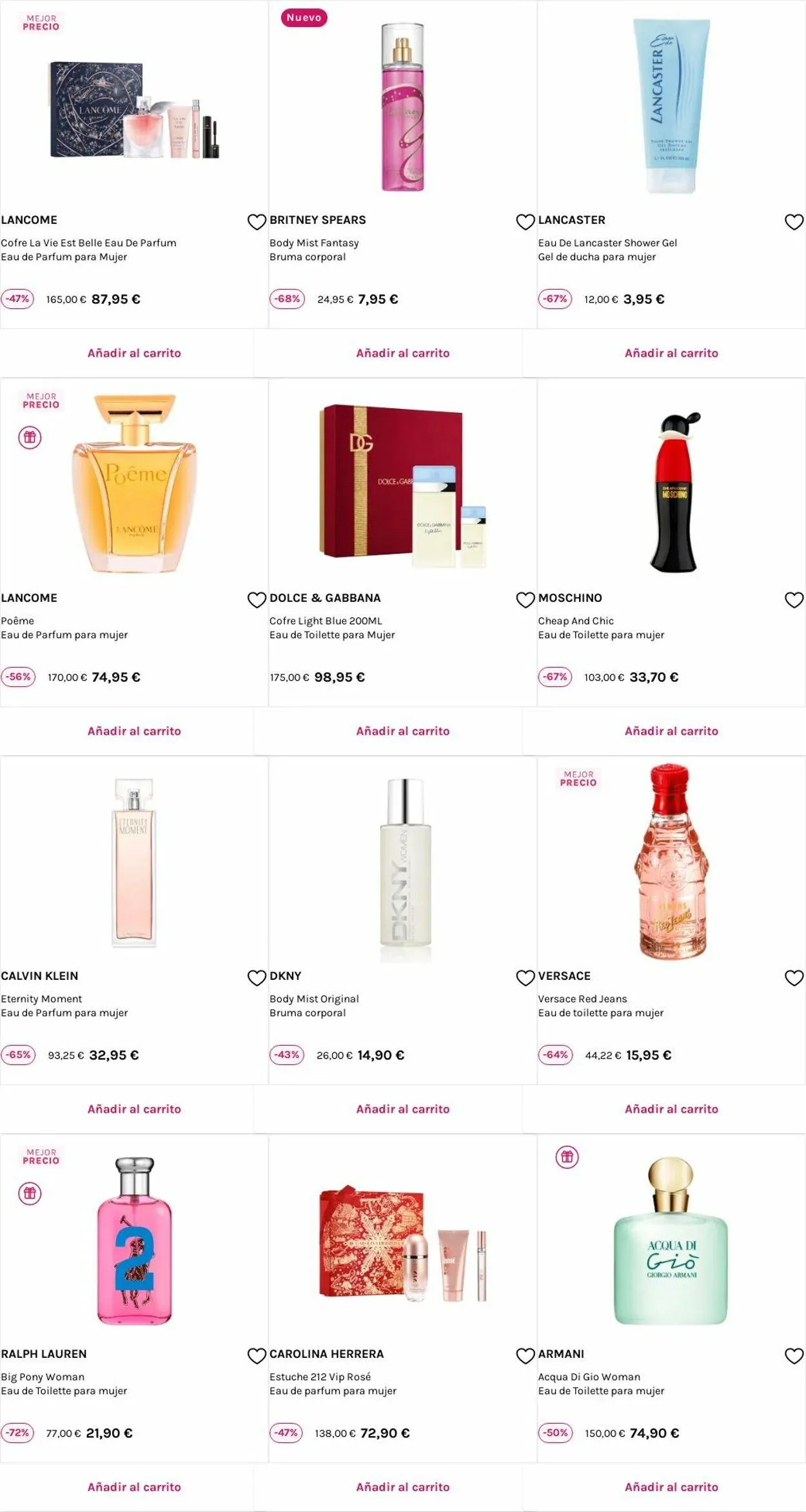Open the Versace Red Jeans product title
The height and width of the screenshot is (1512, 806).
tap(582, 999)
